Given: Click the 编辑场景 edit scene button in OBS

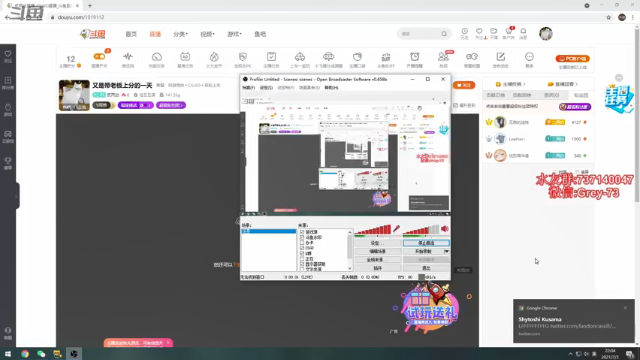Looking at the screenshot, I should point(378,251).
